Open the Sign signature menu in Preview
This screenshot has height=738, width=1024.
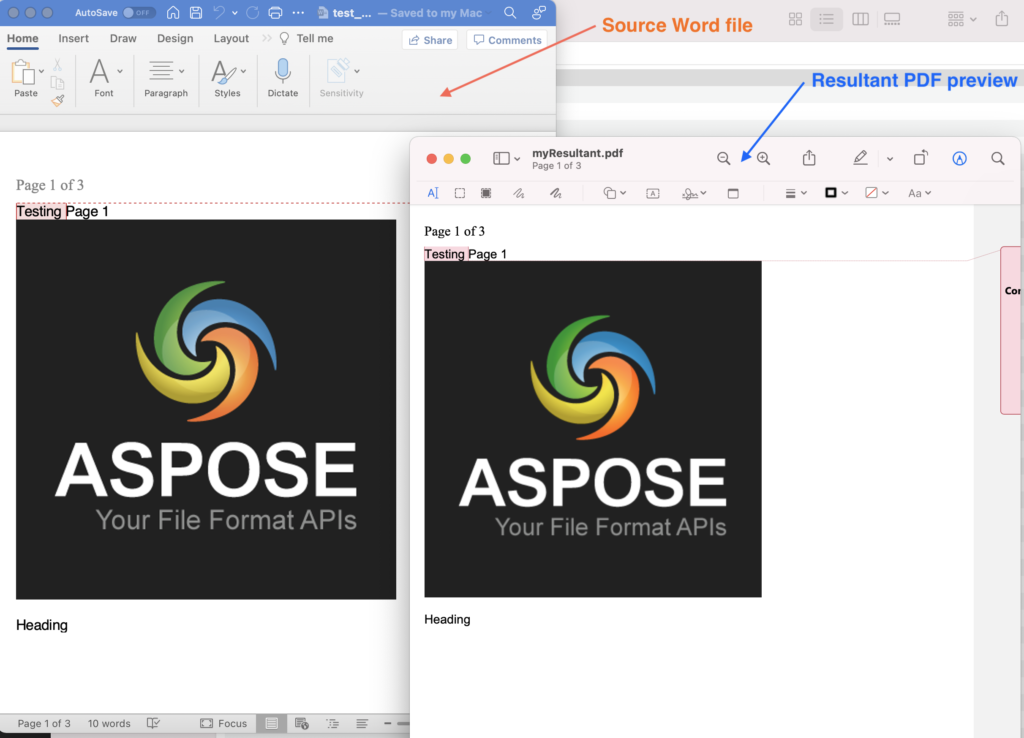[694, 193]
